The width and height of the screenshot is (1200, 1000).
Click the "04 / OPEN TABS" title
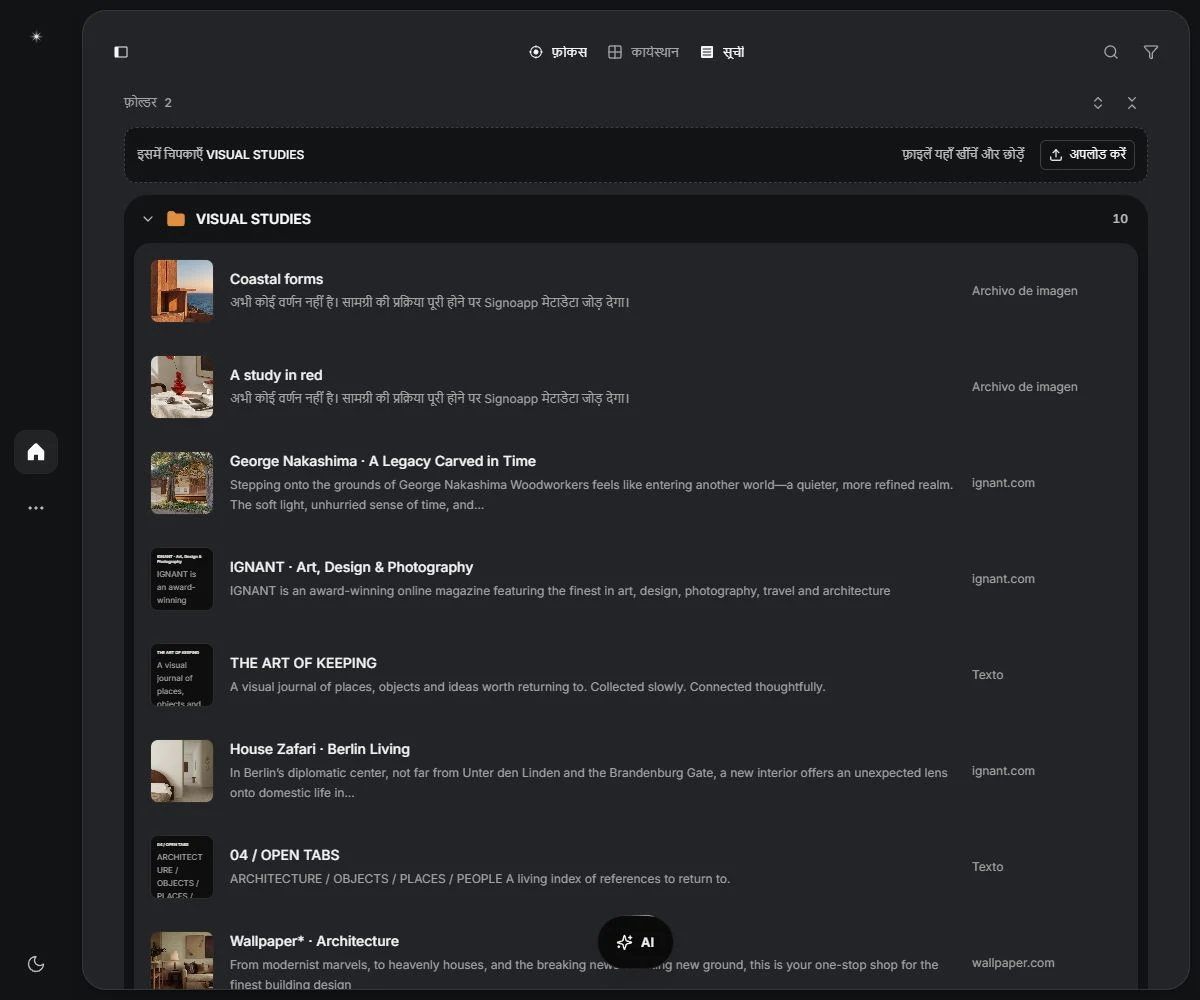tap(285, 855)
